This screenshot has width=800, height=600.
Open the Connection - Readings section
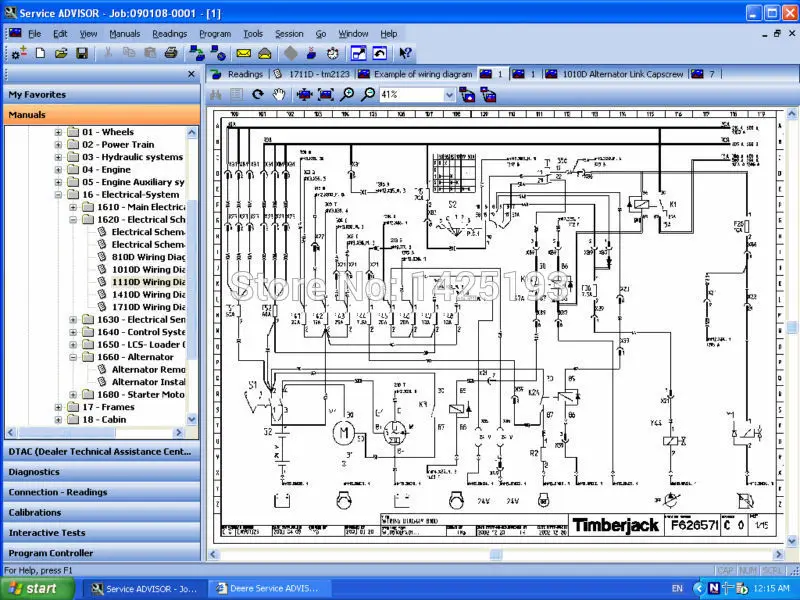pos(102,492)
